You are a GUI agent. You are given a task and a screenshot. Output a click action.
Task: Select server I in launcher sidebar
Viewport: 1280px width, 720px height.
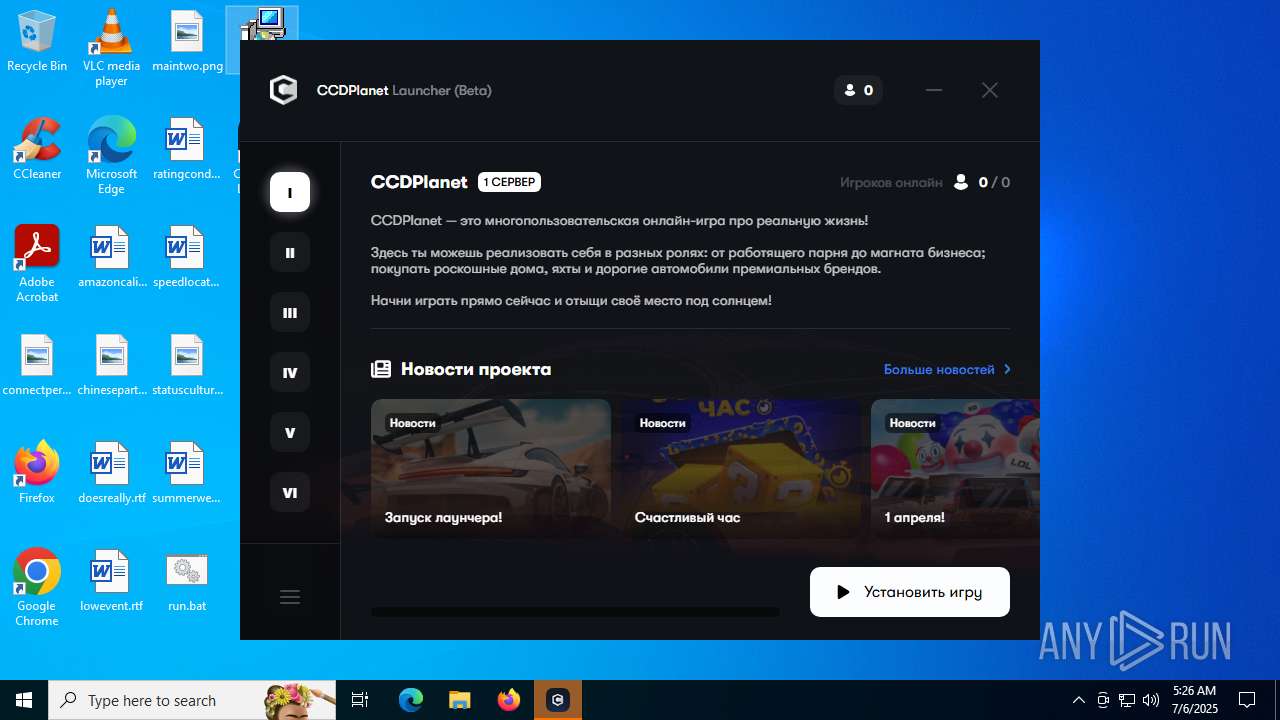(290, 192)
